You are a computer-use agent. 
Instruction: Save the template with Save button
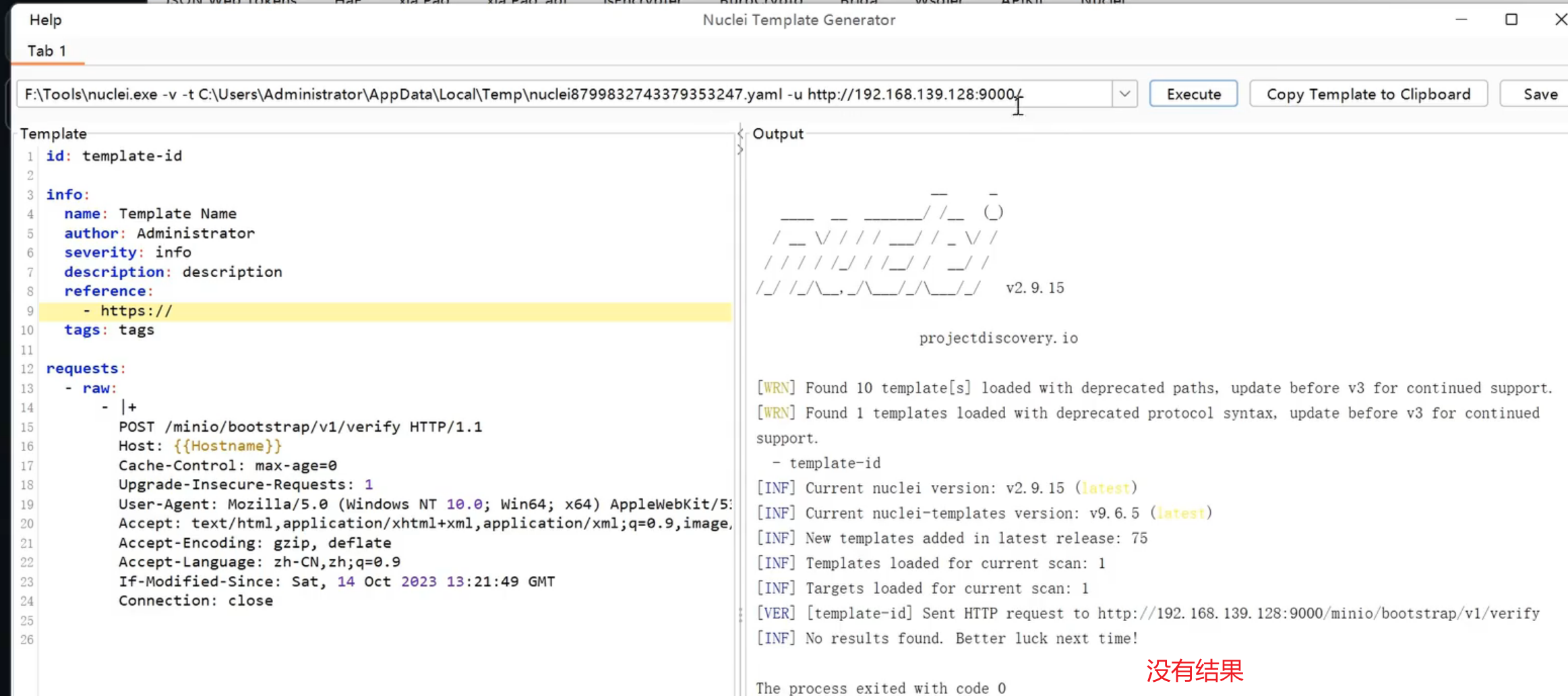[x=1540, y=94]
